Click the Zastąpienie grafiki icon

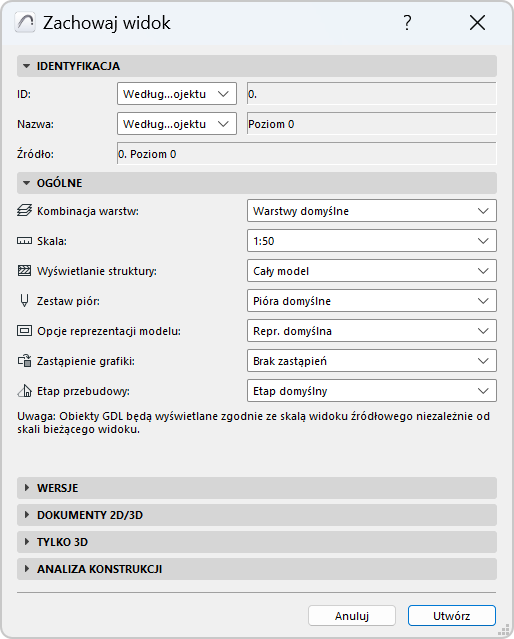(x=24, y=361)
